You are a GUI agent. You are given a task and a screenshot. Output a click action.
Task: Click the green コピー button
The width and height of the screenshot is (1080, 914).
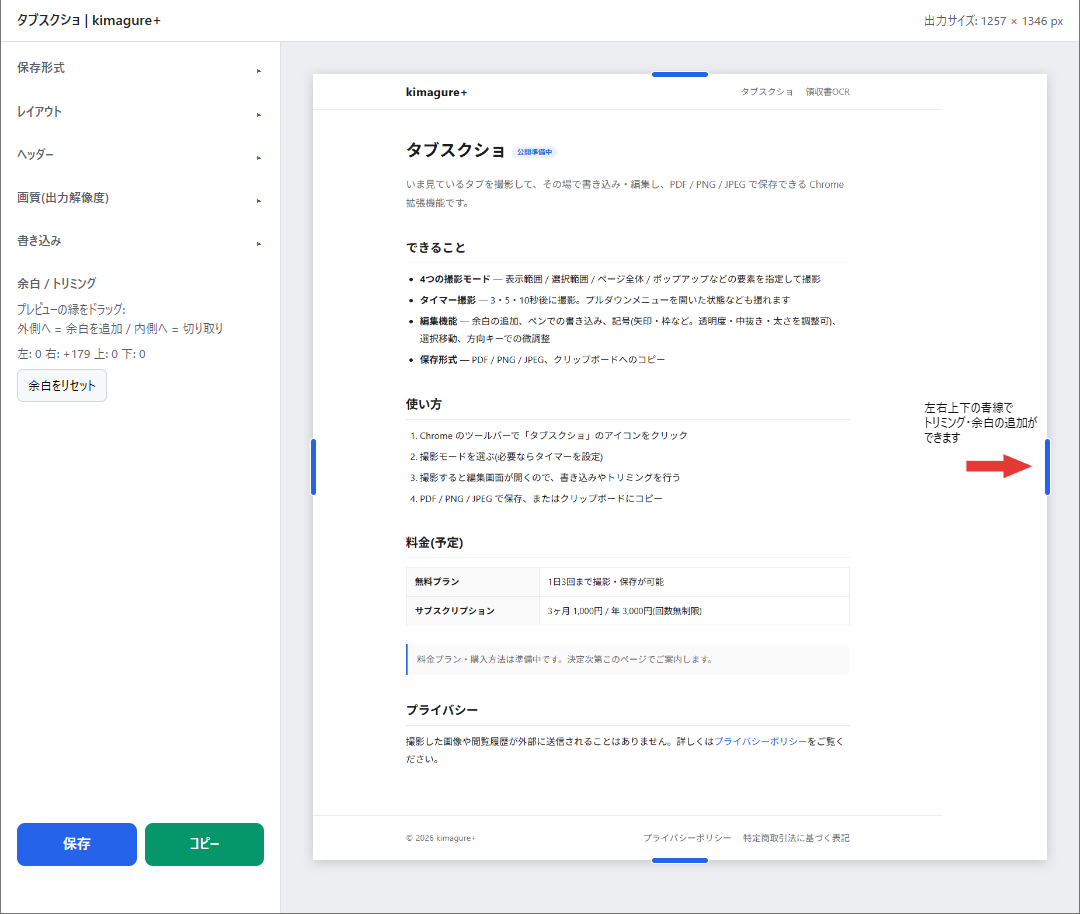coord(205,844)
